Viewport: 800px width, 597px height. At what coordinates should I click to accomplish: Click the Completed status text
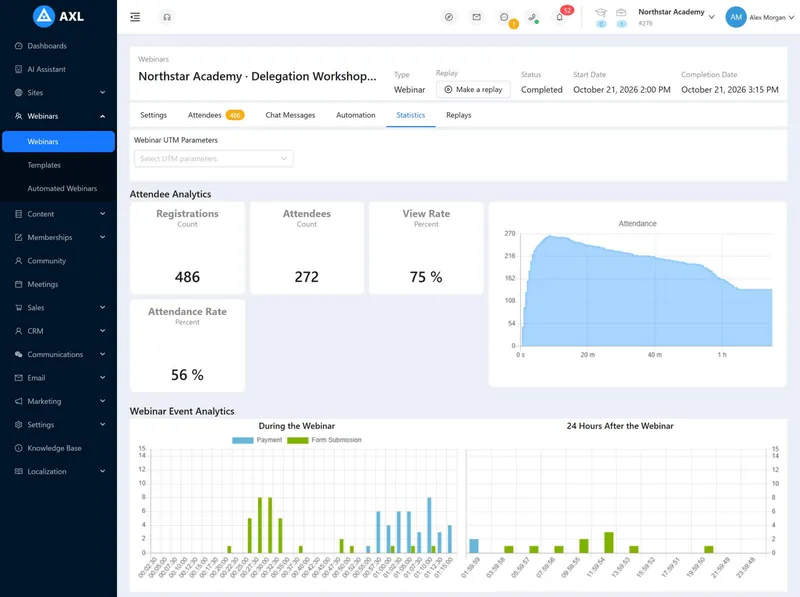pos(541,90)
